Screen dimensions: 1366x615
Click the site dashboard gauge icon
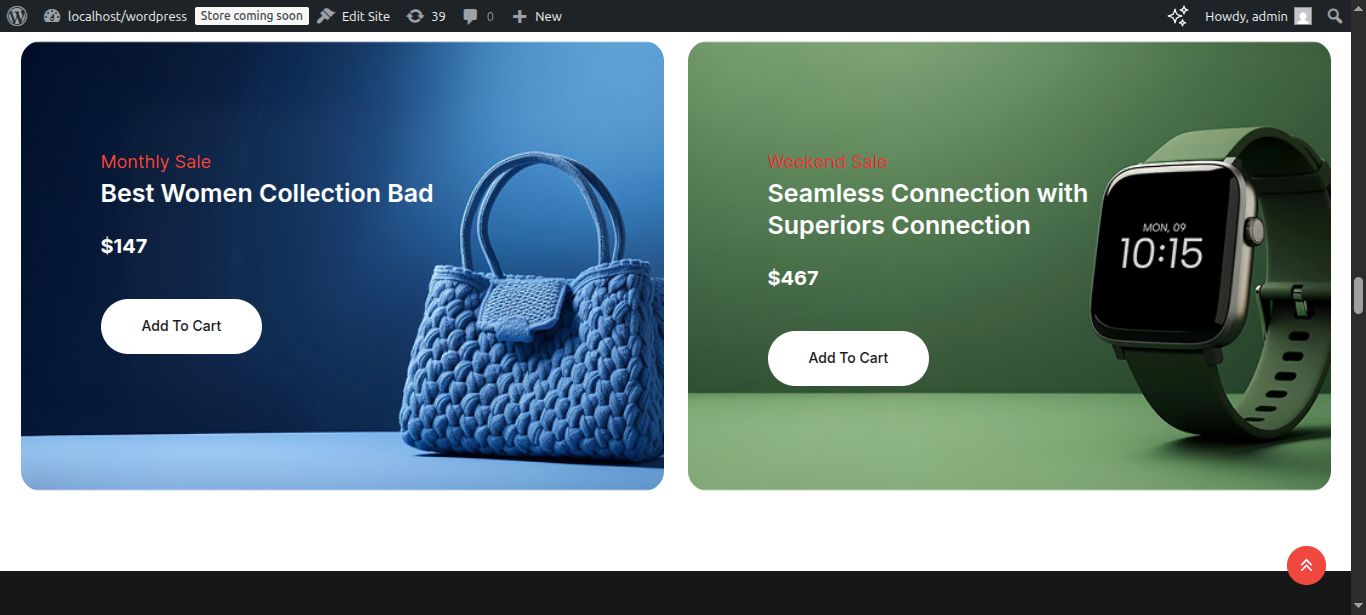[52, 16]
